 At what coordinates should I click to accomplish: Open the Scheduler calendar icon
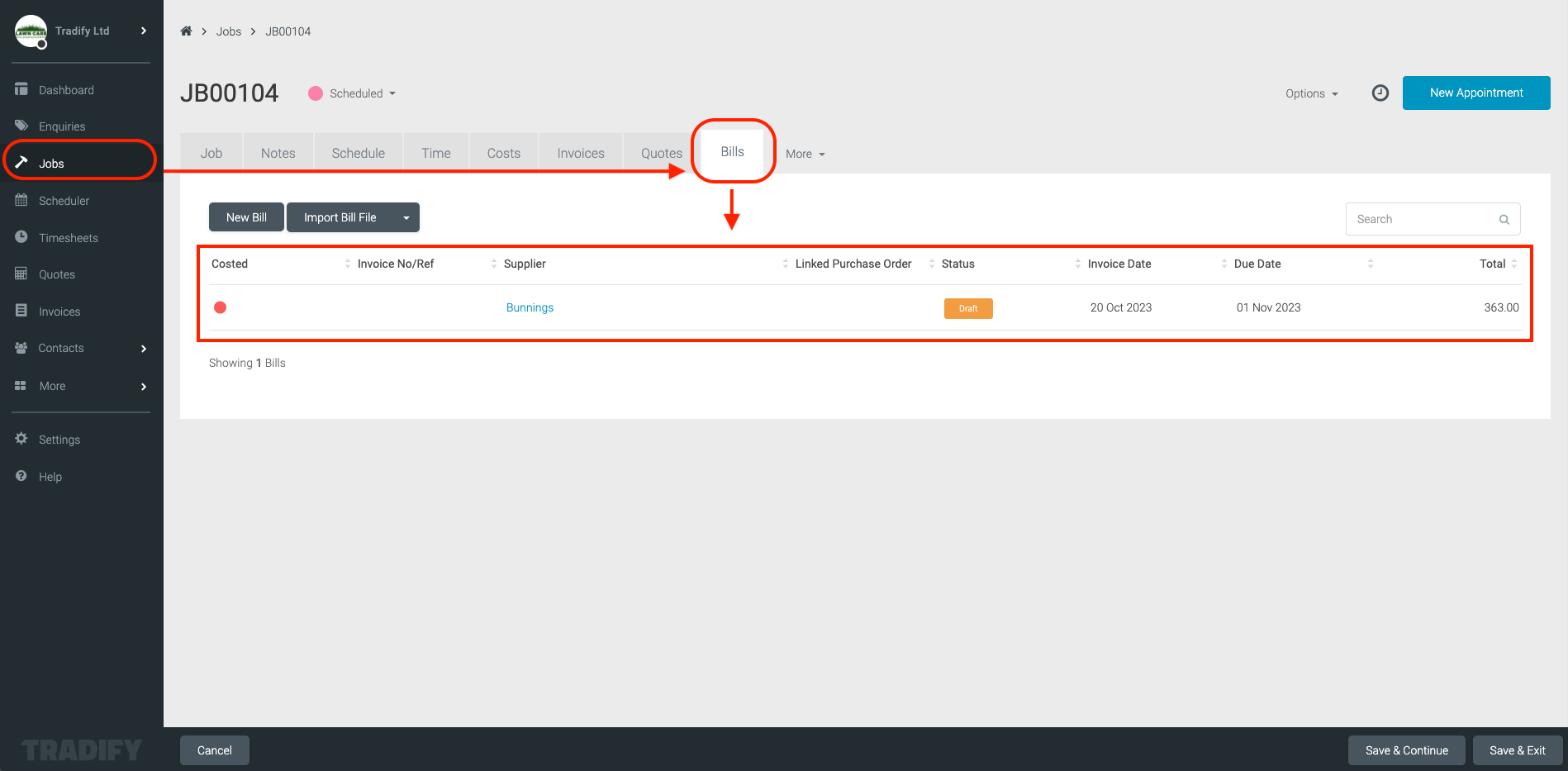point(21,200)
